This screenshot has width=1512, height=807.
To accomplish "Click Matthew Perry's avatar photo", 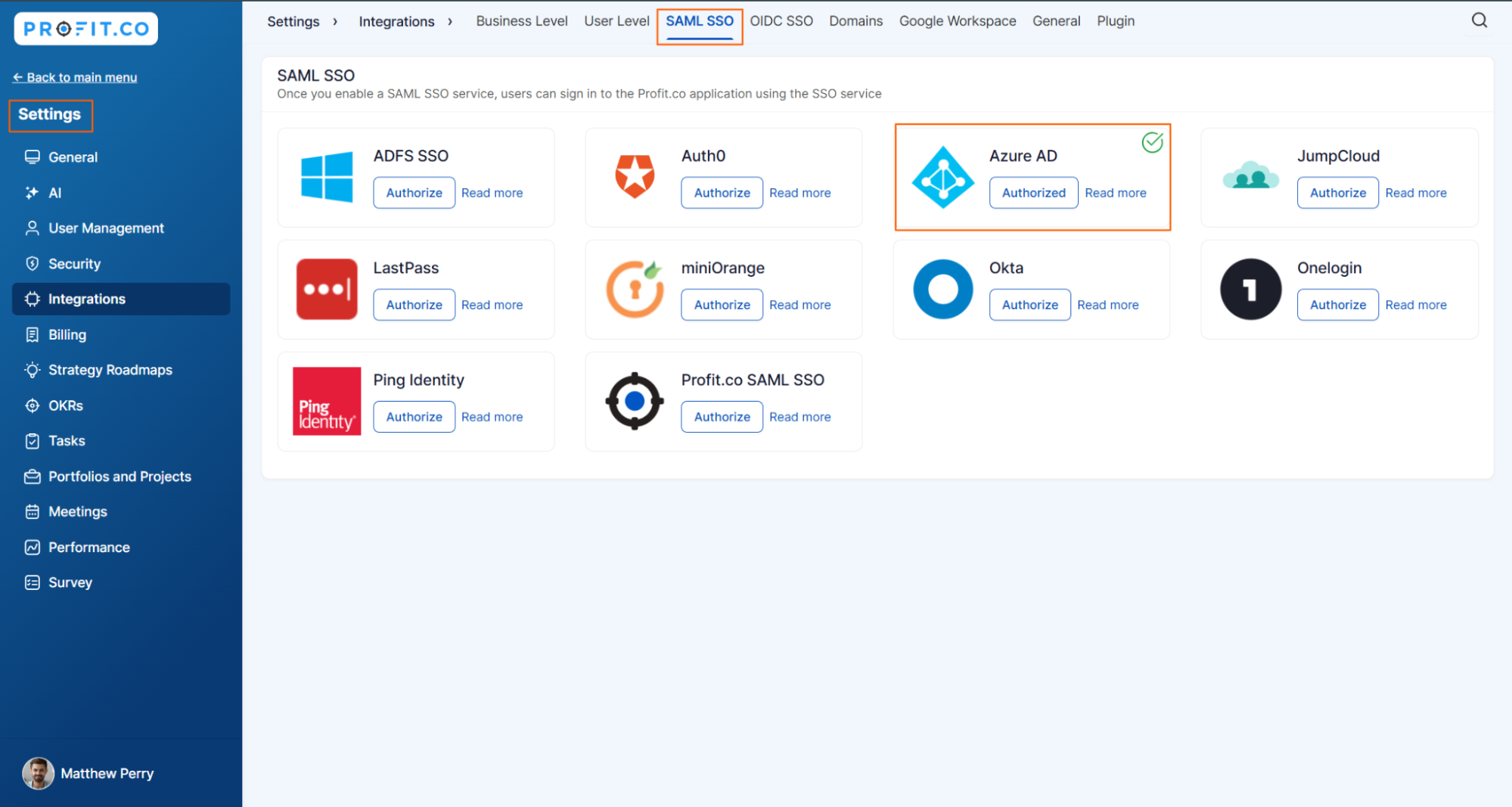I will pyautogui.click(x=38, y=773).
